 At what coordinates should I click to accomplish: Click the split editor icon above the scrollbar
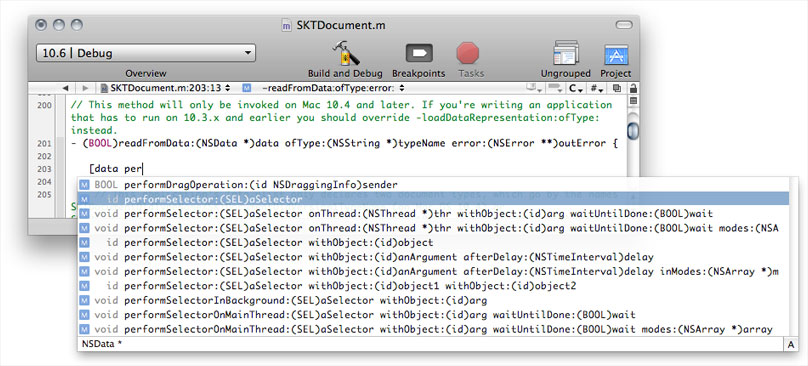click(633, 101)
